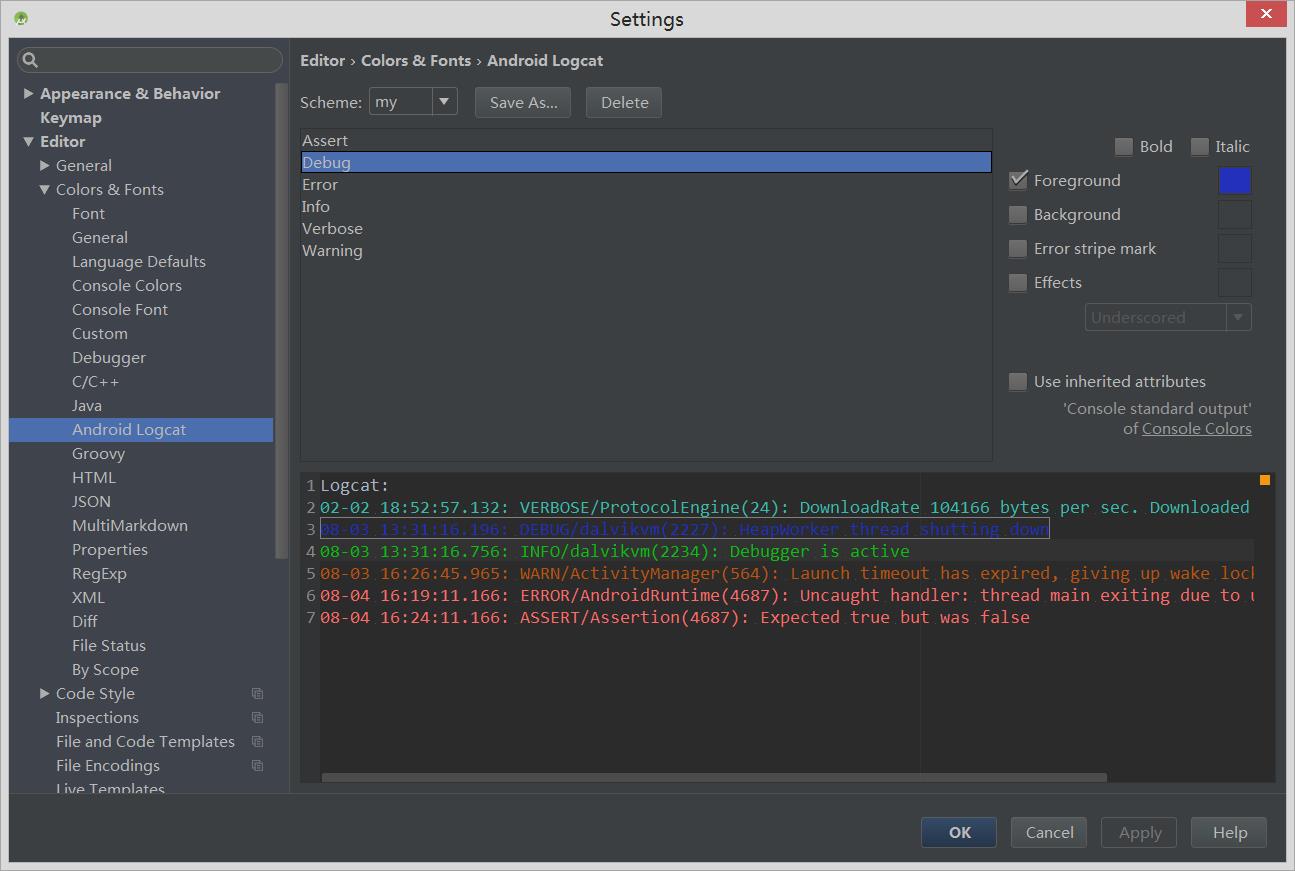Enable the Effects checkbox
1295x871 pixels.
tap(1018, 283)
